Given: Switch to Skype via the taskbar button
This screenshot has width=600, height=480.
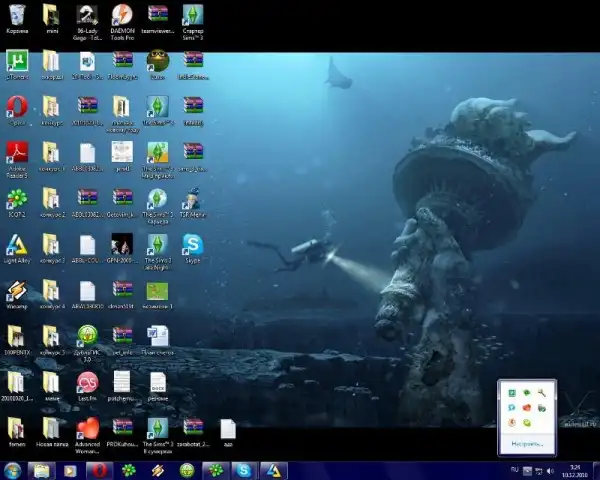Looking at the screenshot, I should pyautogui.click(x=244, y=470).
